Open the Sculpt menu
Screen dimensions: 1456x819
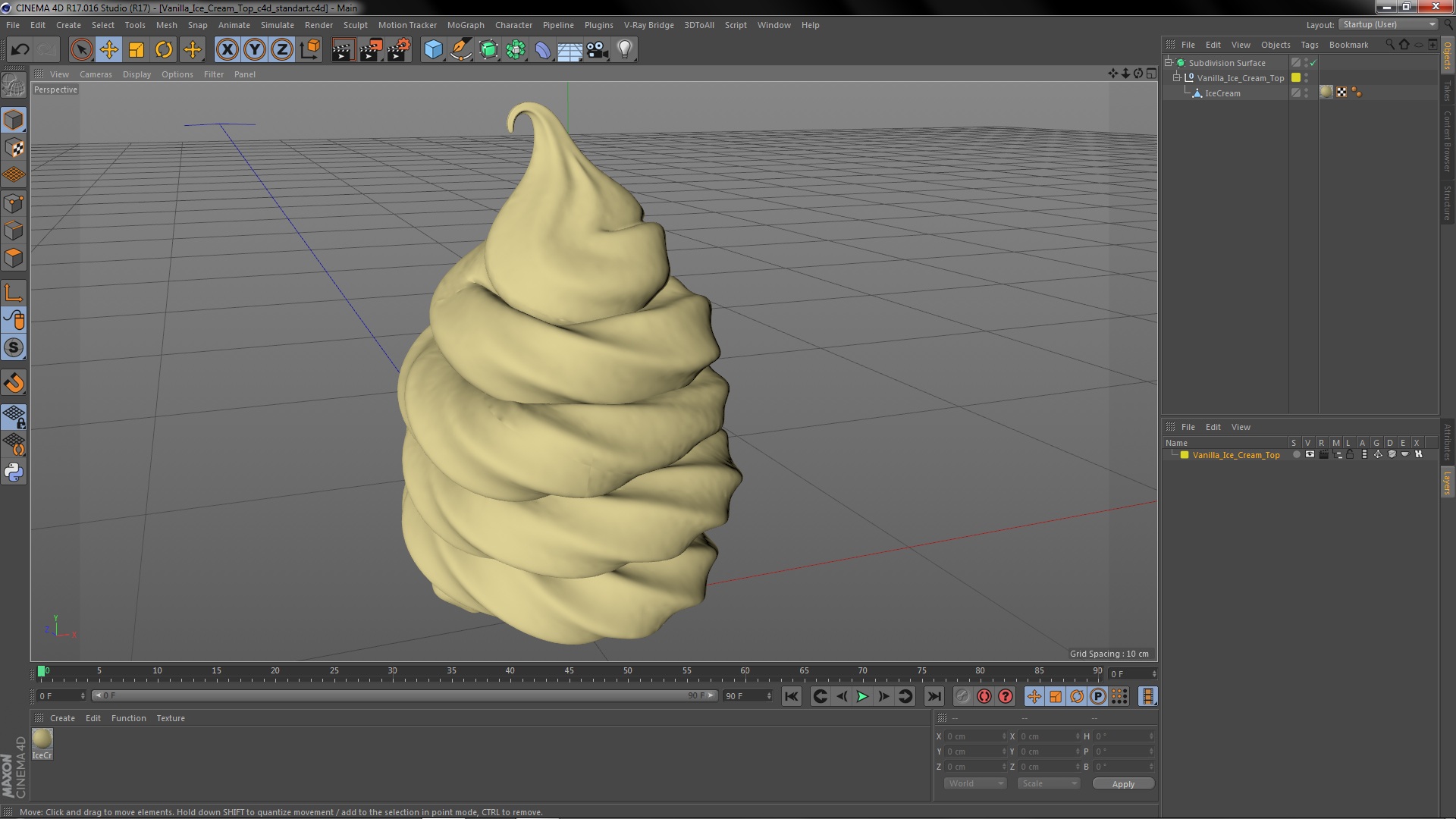click(355, 25)
